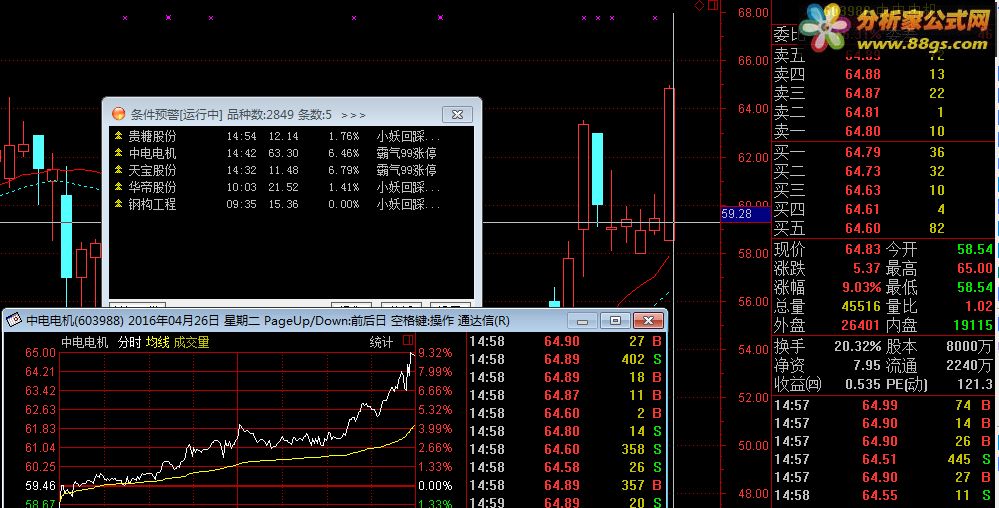Click the 最高 65.00 value
Screen dimensions: 999x508
975,268
